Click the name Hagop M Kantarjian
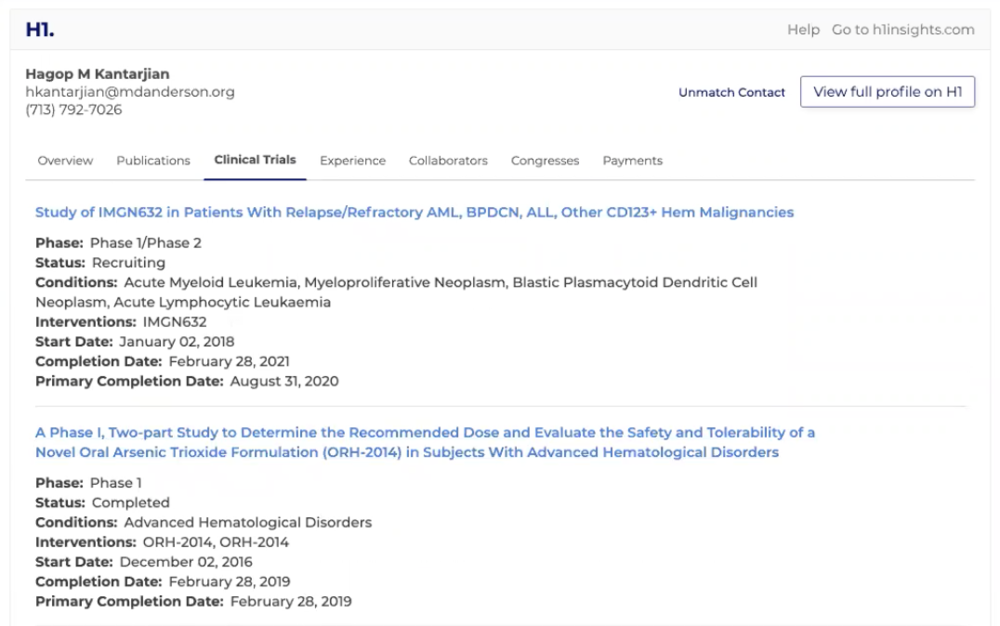The width and height of the screenshot is (1000, 626). coord(98,74)
